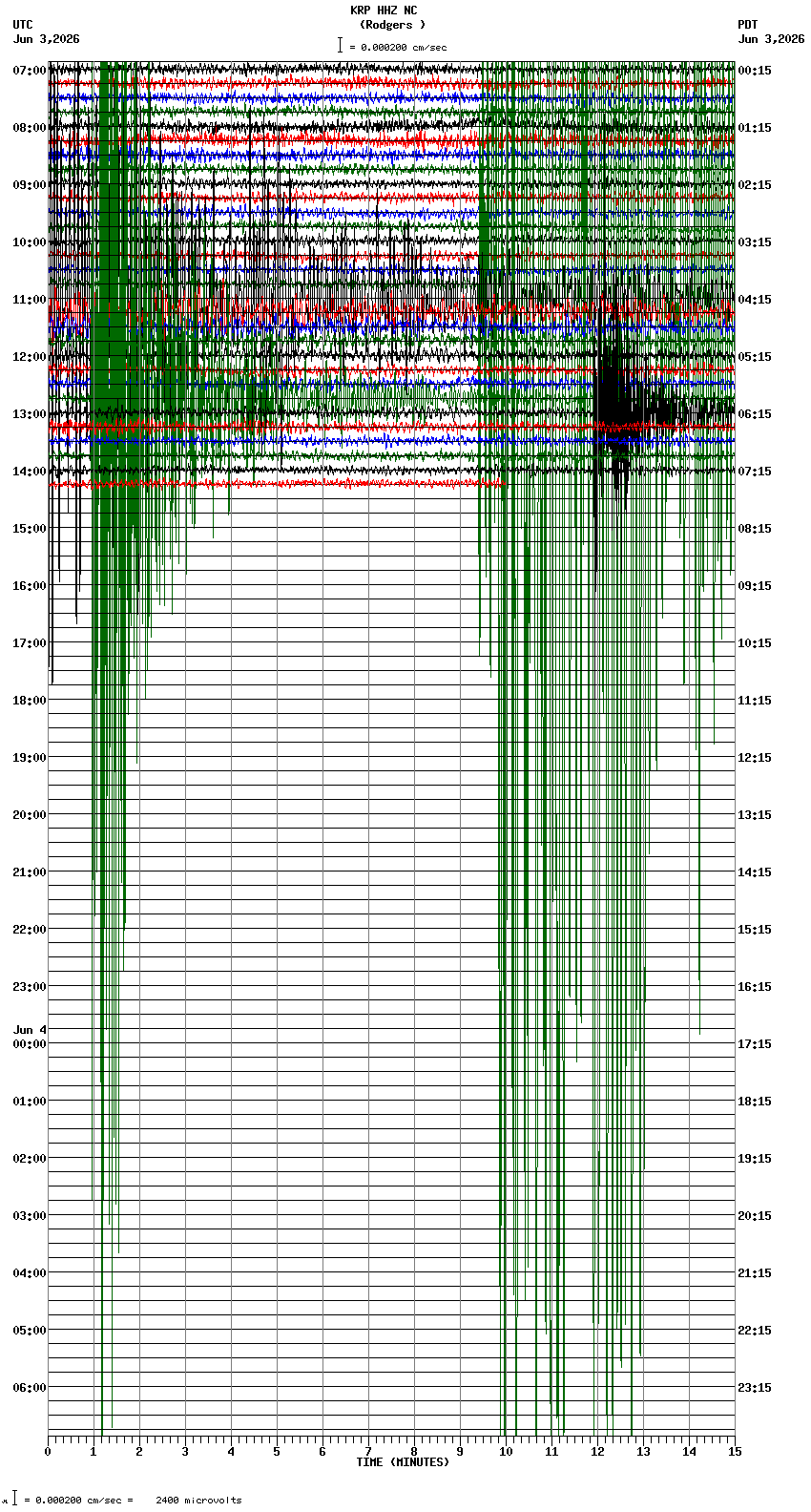
Task: Click the 05:15 PDT time label
Action: click(755, 357)
